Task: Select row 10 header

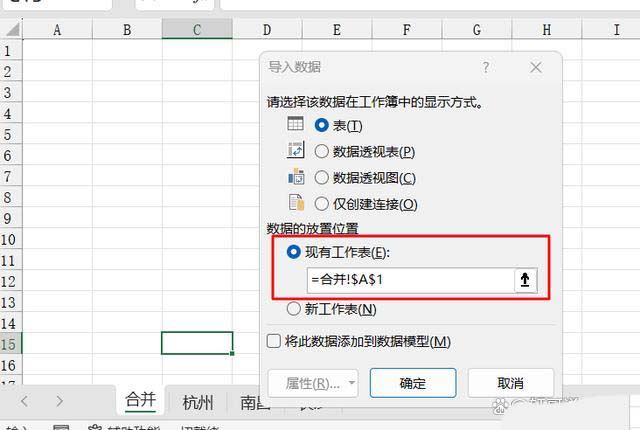Action: pos(11,239)
